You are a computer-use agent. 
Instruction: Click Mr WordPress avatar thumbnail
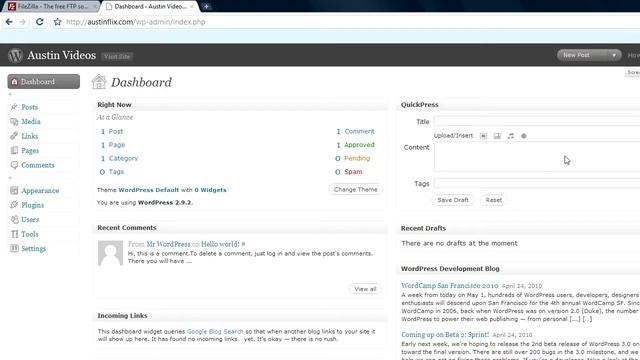[110, 253]
